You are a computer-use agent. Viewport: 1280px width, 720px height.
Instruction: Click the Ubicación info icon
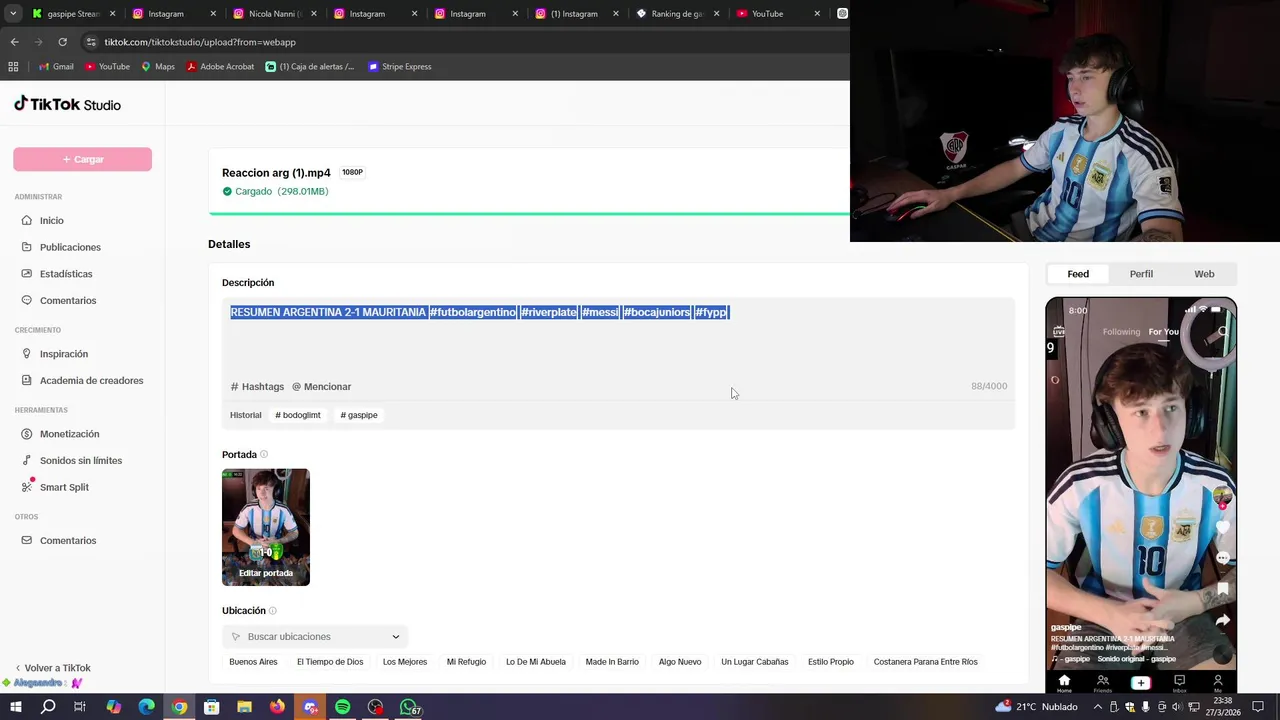click(x=272, y=610)
